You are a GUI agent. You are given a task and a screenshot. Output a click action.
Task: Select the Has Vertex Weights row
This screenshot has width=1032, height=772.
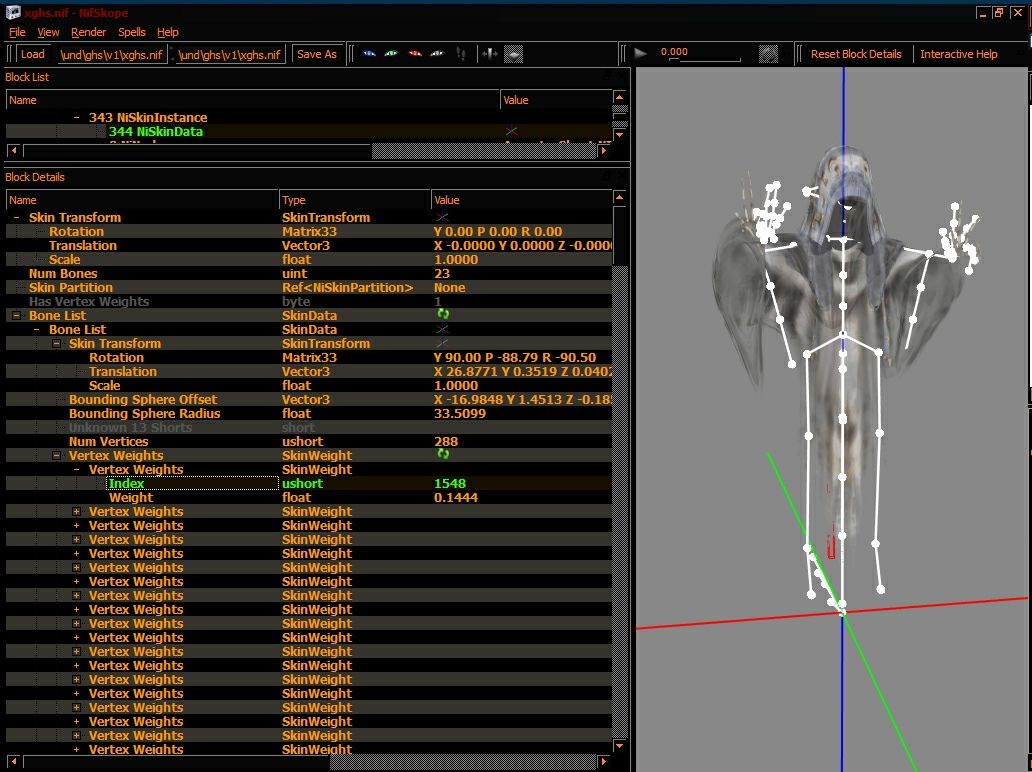pyautogui.click(x=309, y=301)
